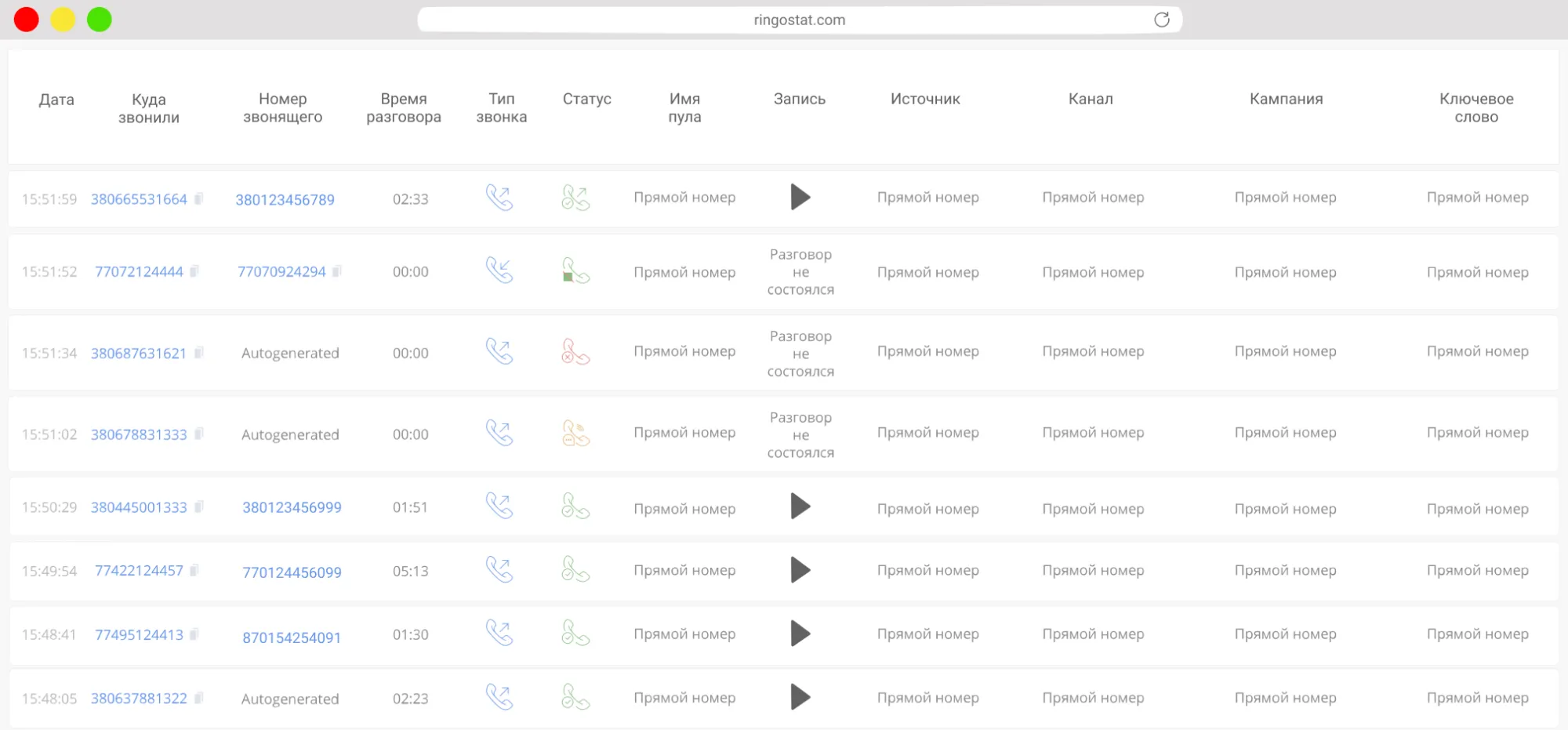Click the Источник column header
Viewport: 1568px width, 730px height.
[x=925, y=99]
